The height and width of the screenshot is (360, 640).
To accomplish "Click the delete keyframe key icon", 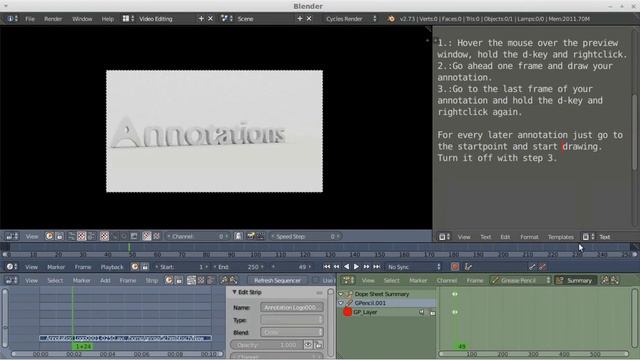I will [x=542, y=267].
